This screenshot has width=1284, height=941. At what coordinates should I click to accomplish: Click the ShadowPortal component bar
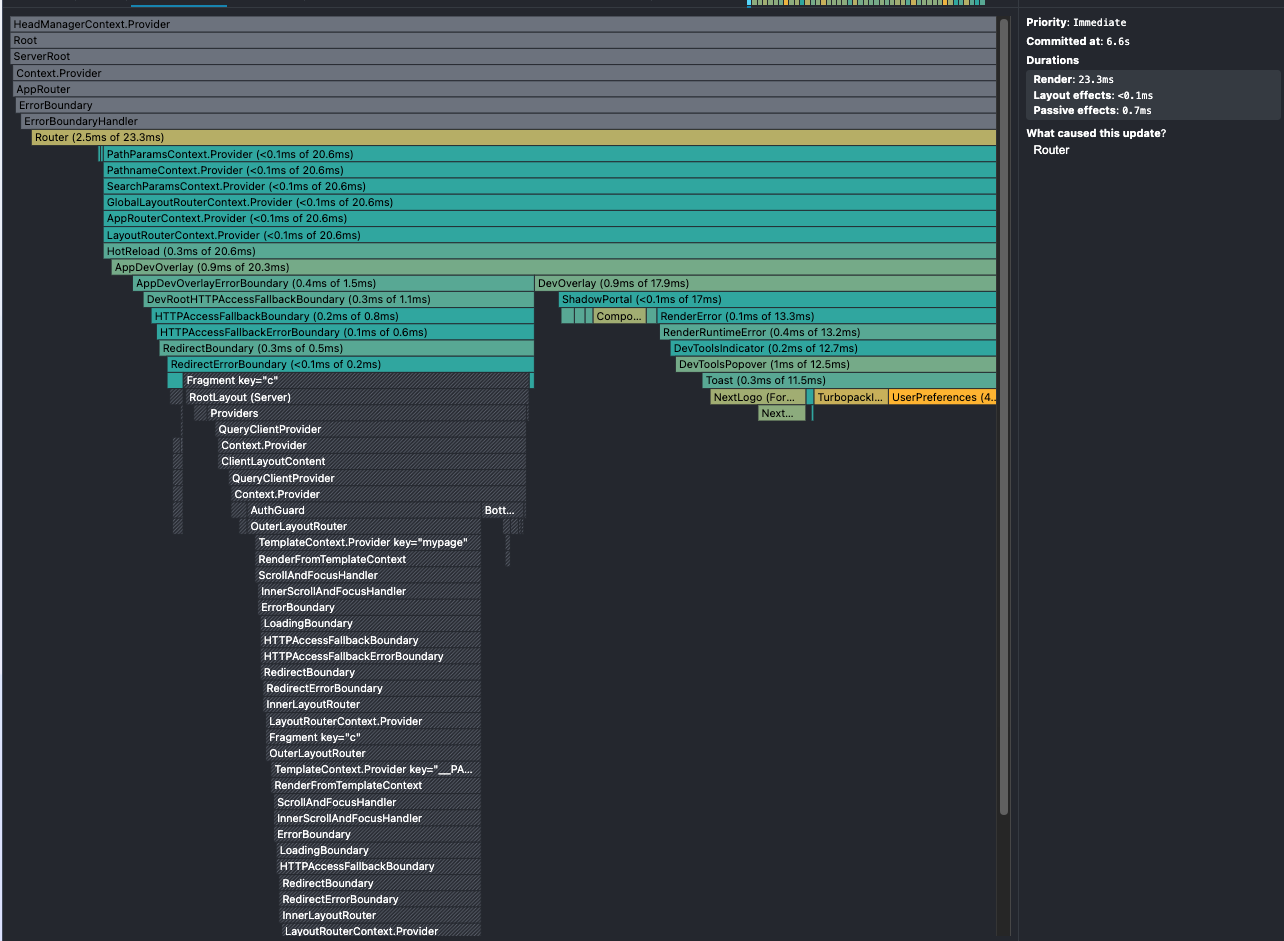[777, 299]
